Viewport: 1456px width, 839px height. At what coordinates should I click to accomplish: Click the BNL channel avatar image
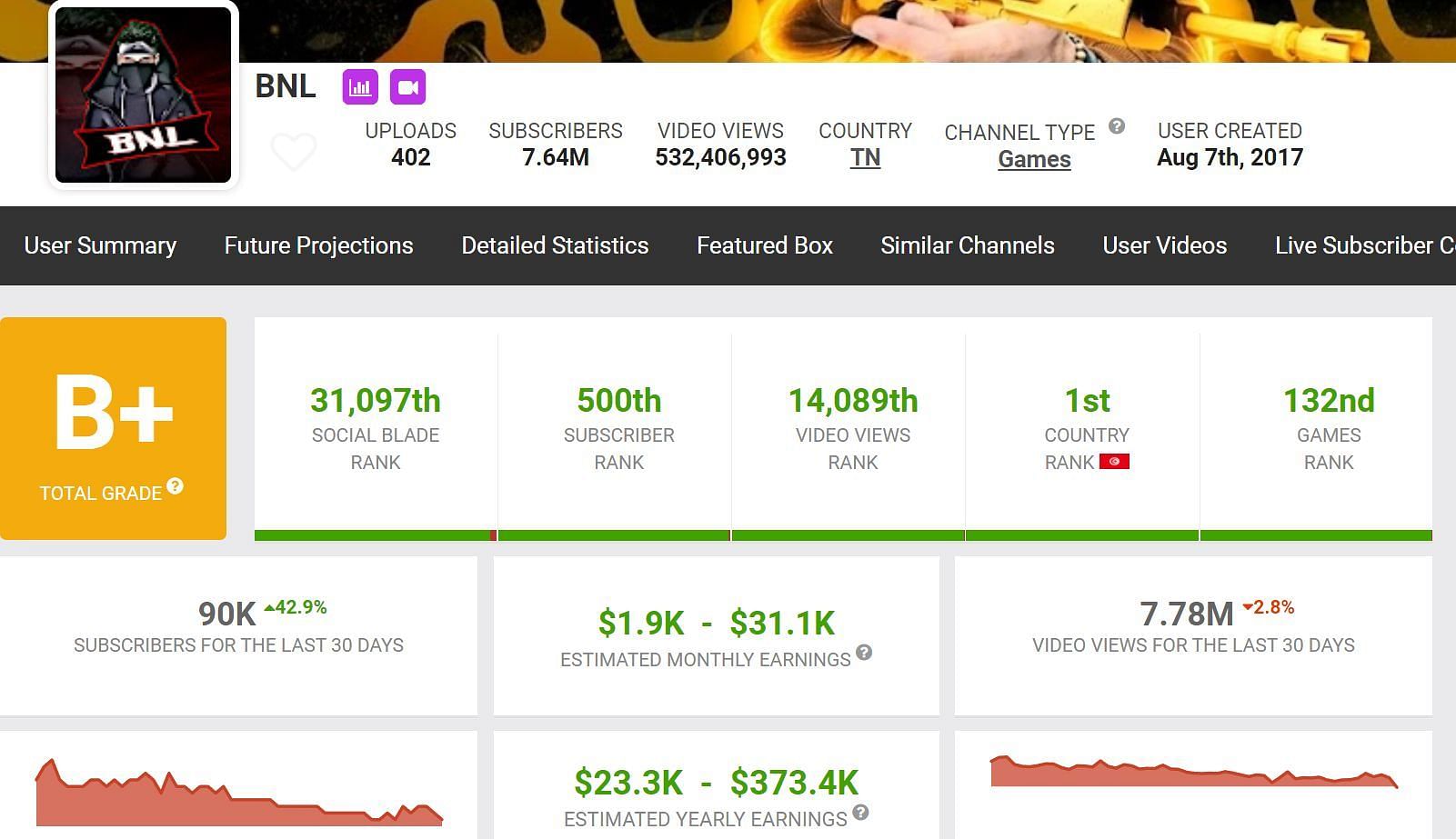point(144,95)
